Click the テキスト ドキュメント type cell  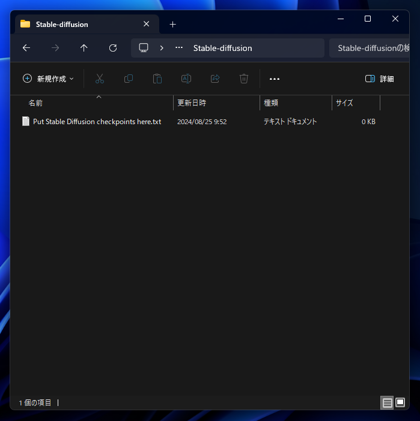click(x=290, y=122)
